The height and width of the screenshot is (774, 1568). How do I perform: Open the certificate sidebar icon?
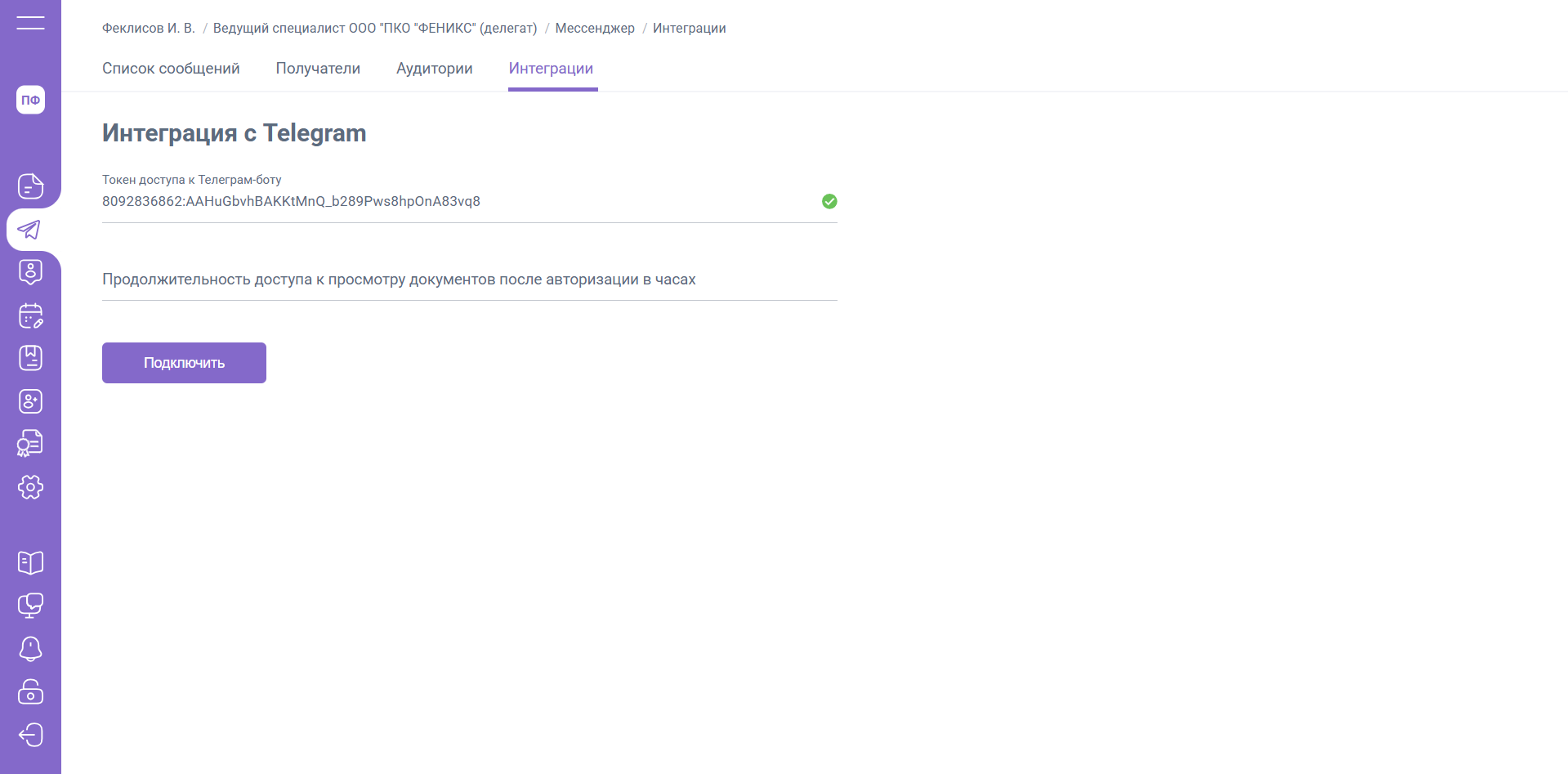(30, 444)
